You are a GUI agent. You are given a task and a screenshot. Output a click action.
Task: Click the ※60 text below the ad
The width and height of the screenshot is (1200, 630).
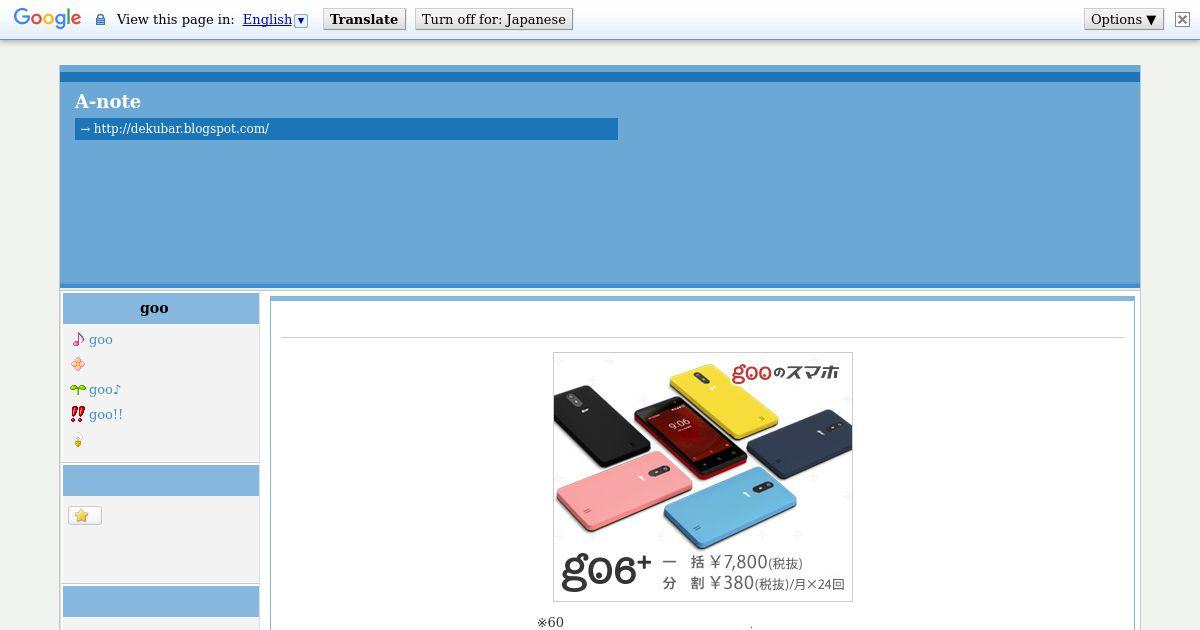coord(550,622)
